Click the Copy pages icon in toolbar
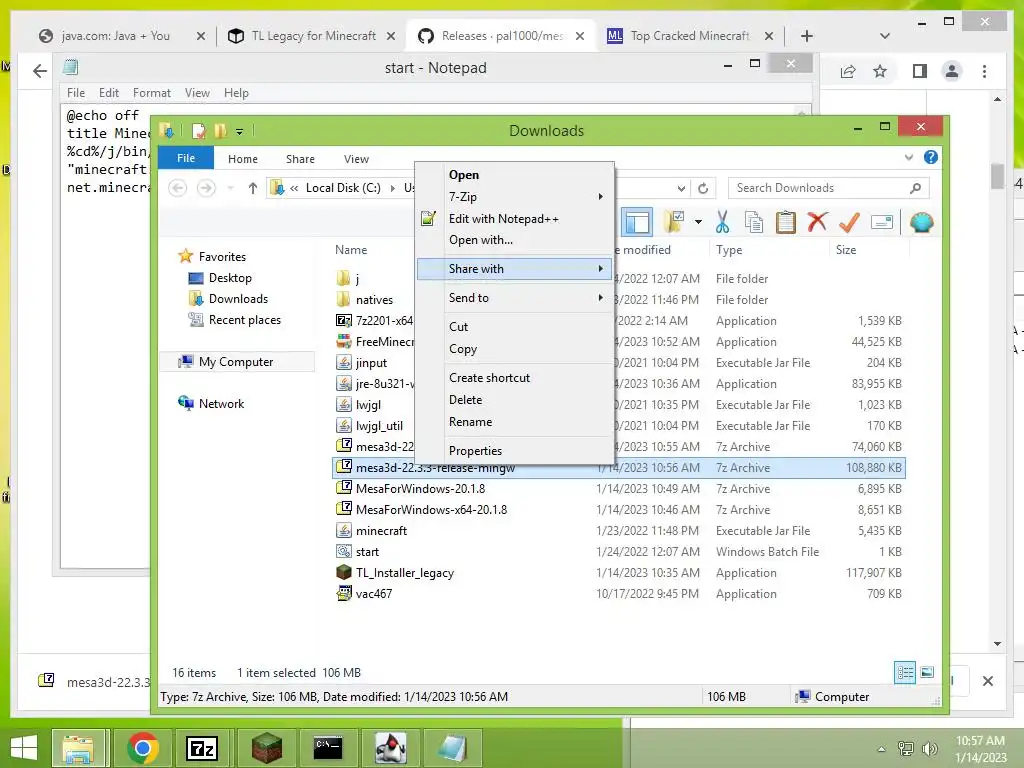Image resolution: width=1024 pixels, height=768 pixels. pyautogui.click(x=754, y=222)
